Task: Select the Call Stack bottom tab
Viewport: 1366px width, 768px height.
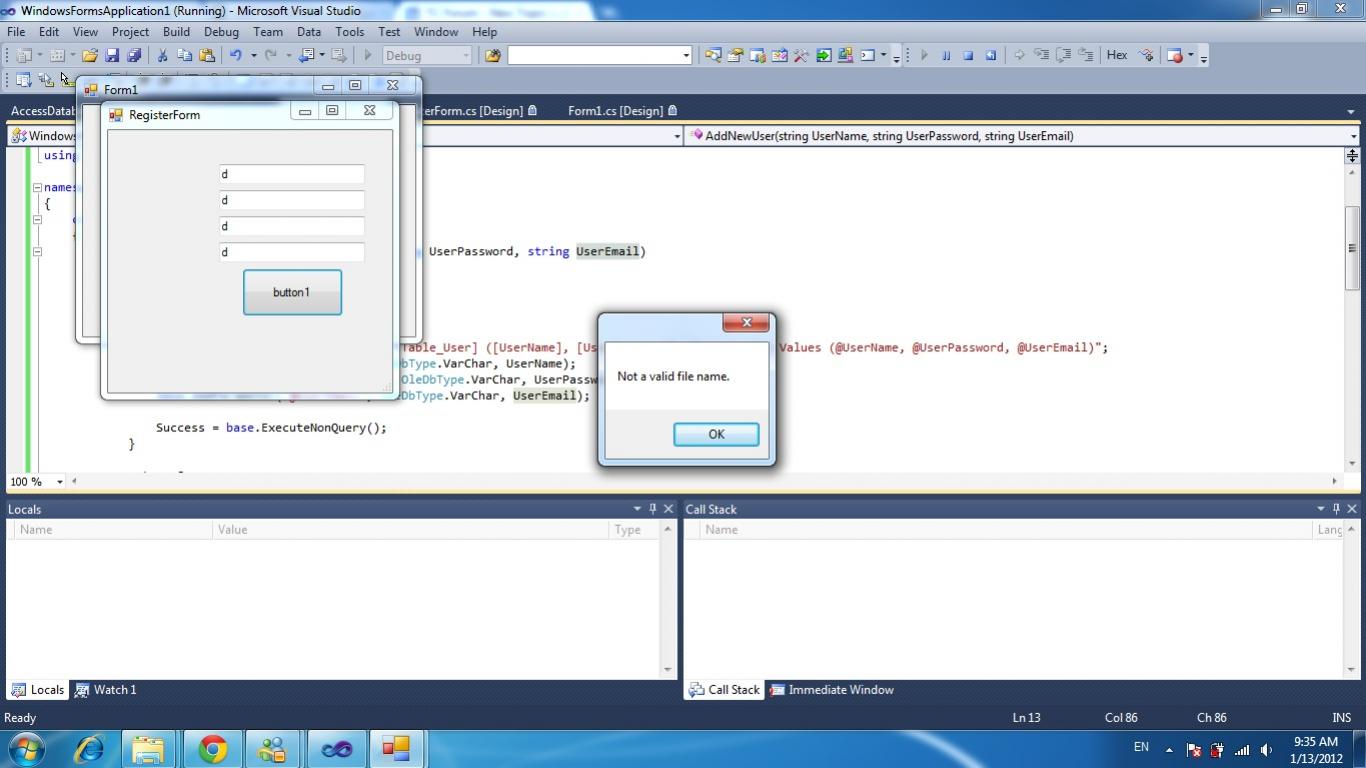Action: click(725, 690)
